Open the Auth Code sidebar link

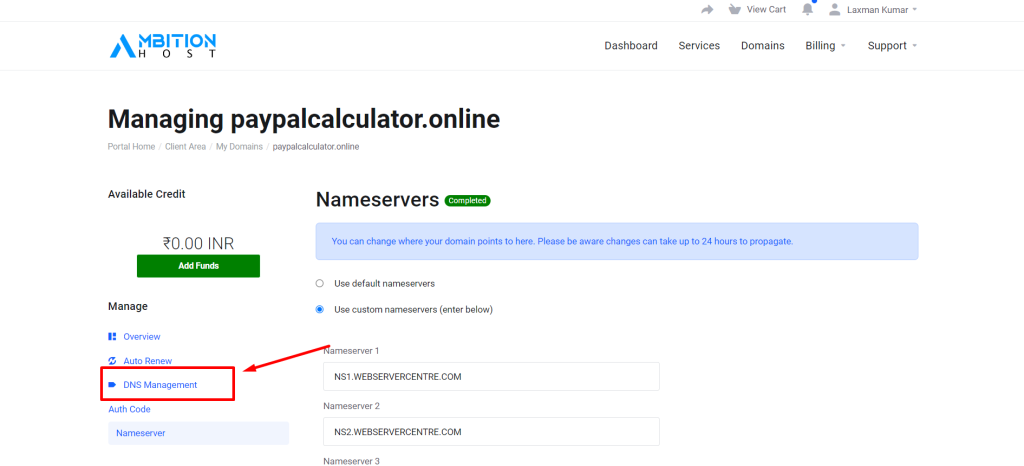coord(129,409)
